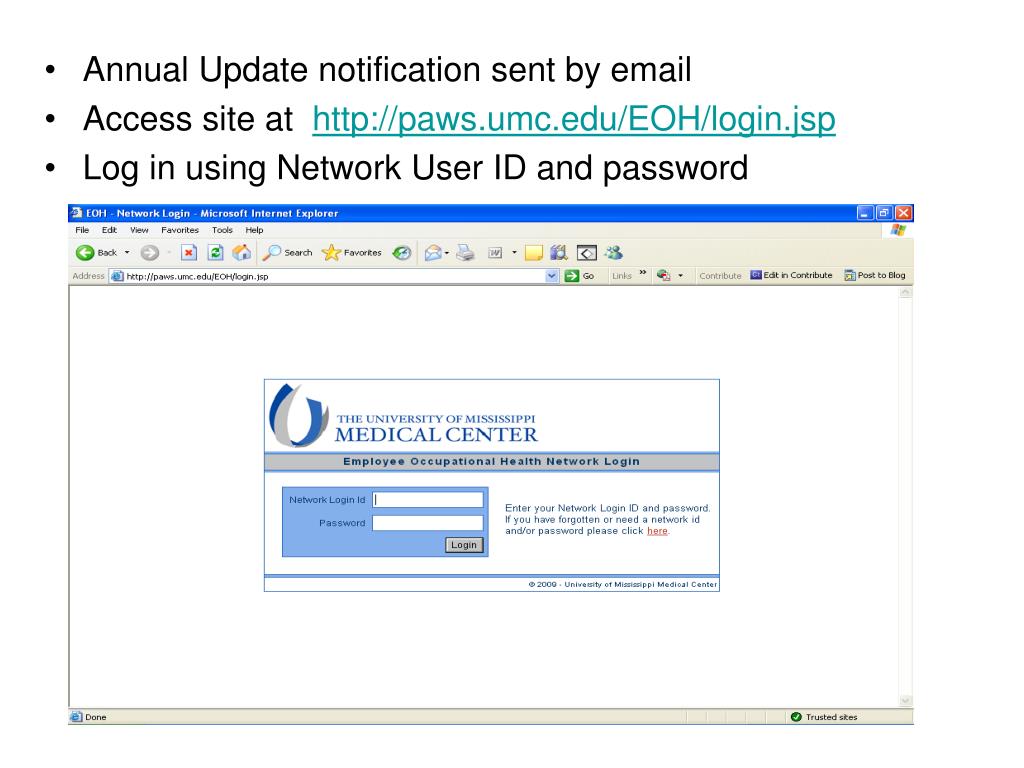Expand the Links toolbar chevron
This screenshot has height=768, width=1024.
click(643, 273)
